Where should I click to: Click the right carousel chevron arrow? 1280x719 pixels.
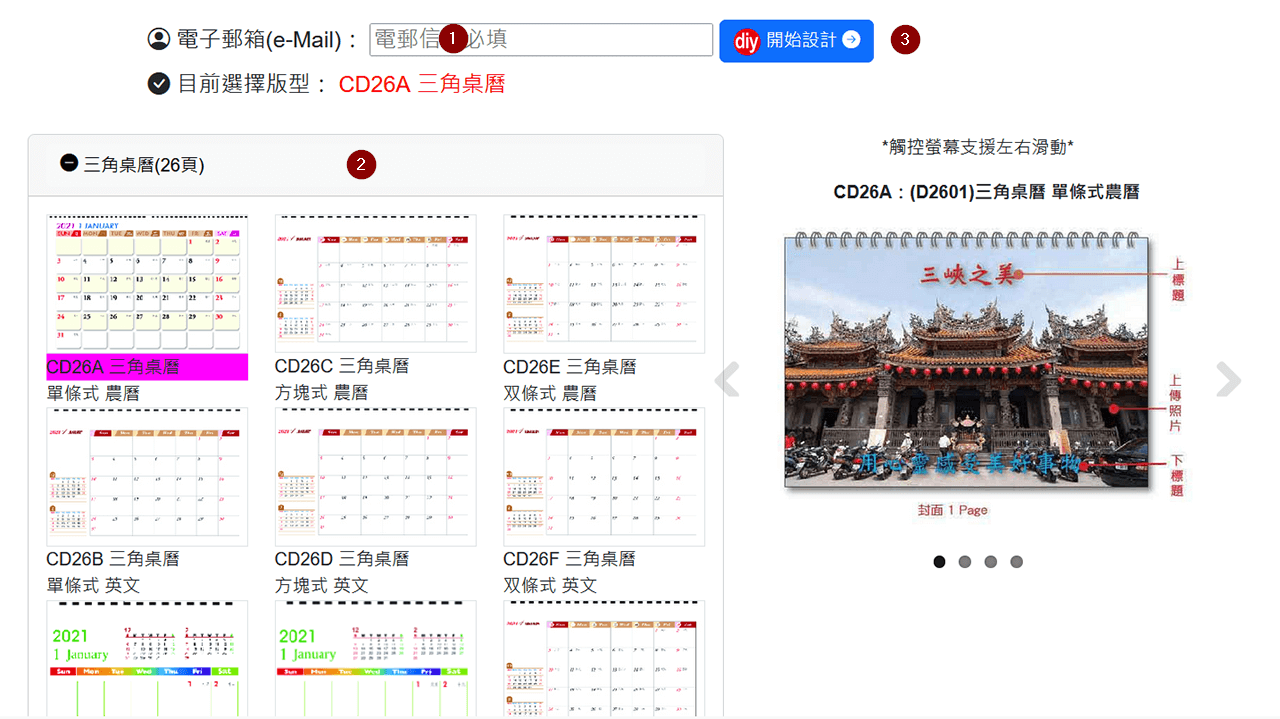[1227, 380]
